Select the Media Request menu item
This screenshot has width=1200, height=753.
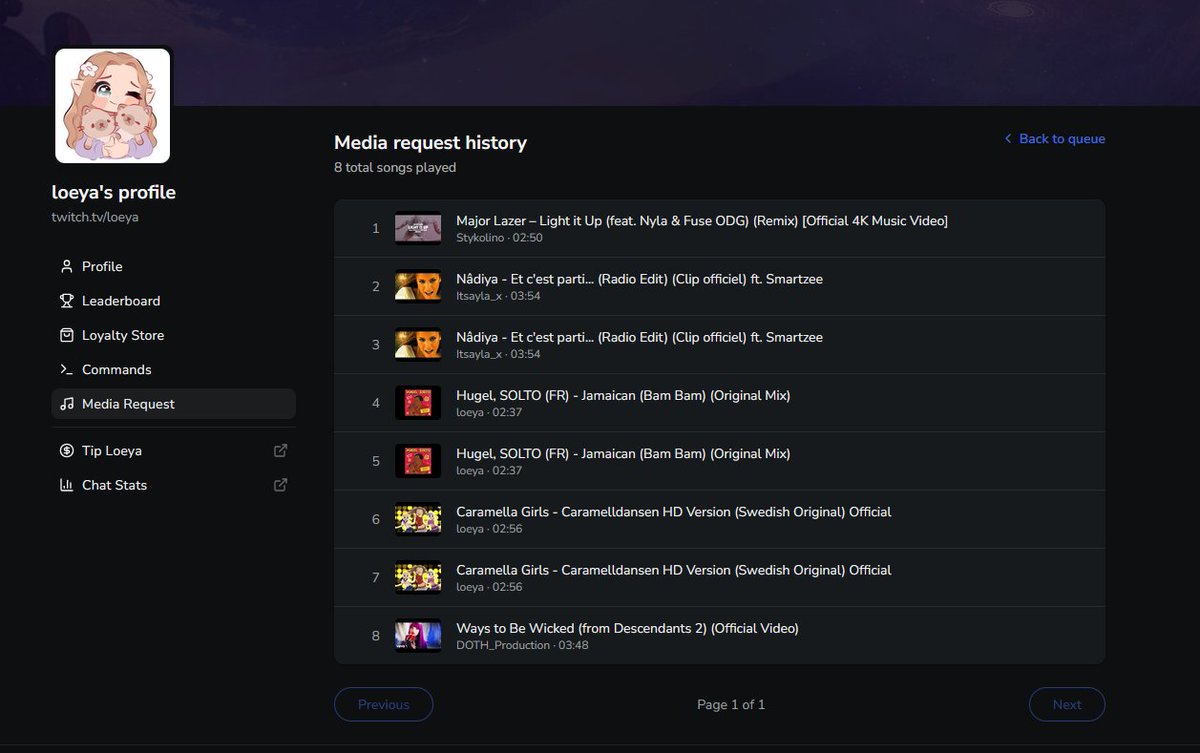pos(174,404)
